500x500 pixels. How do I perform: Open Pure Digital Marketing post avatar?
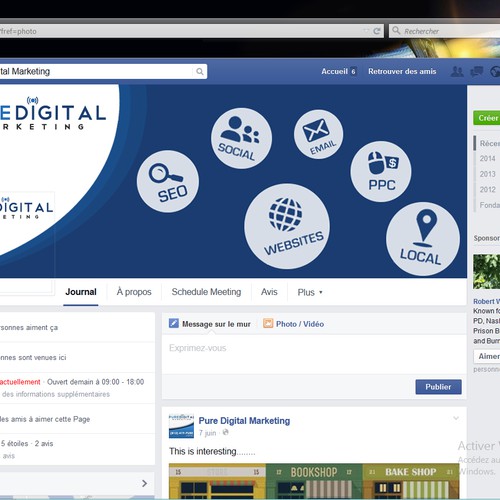[181, 426]
